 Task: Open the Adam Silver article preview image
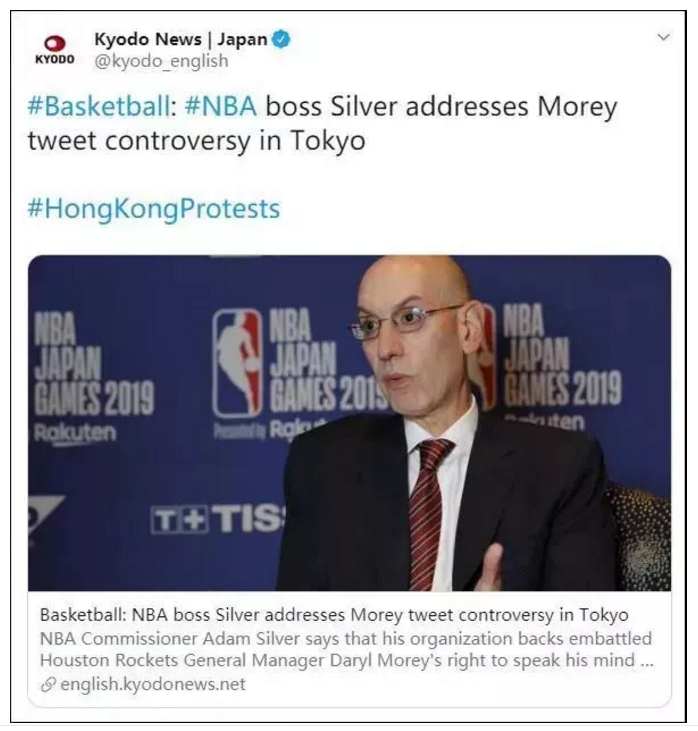(349, 423)
